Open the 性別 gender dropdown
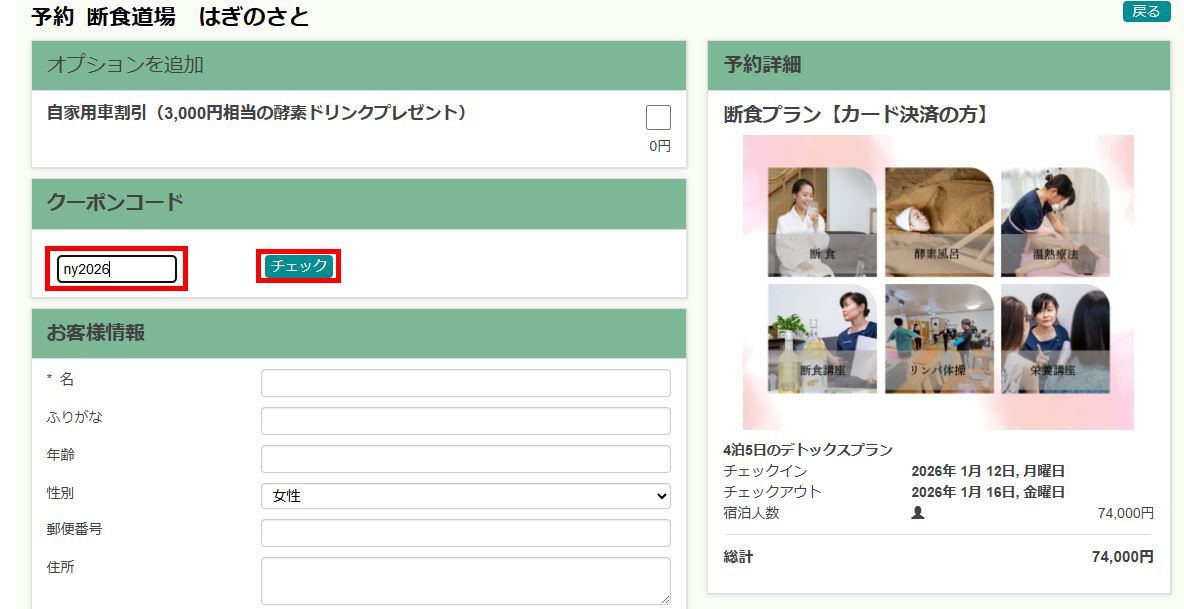Viewport: 1184px width, 609px height. coord(465,496)
